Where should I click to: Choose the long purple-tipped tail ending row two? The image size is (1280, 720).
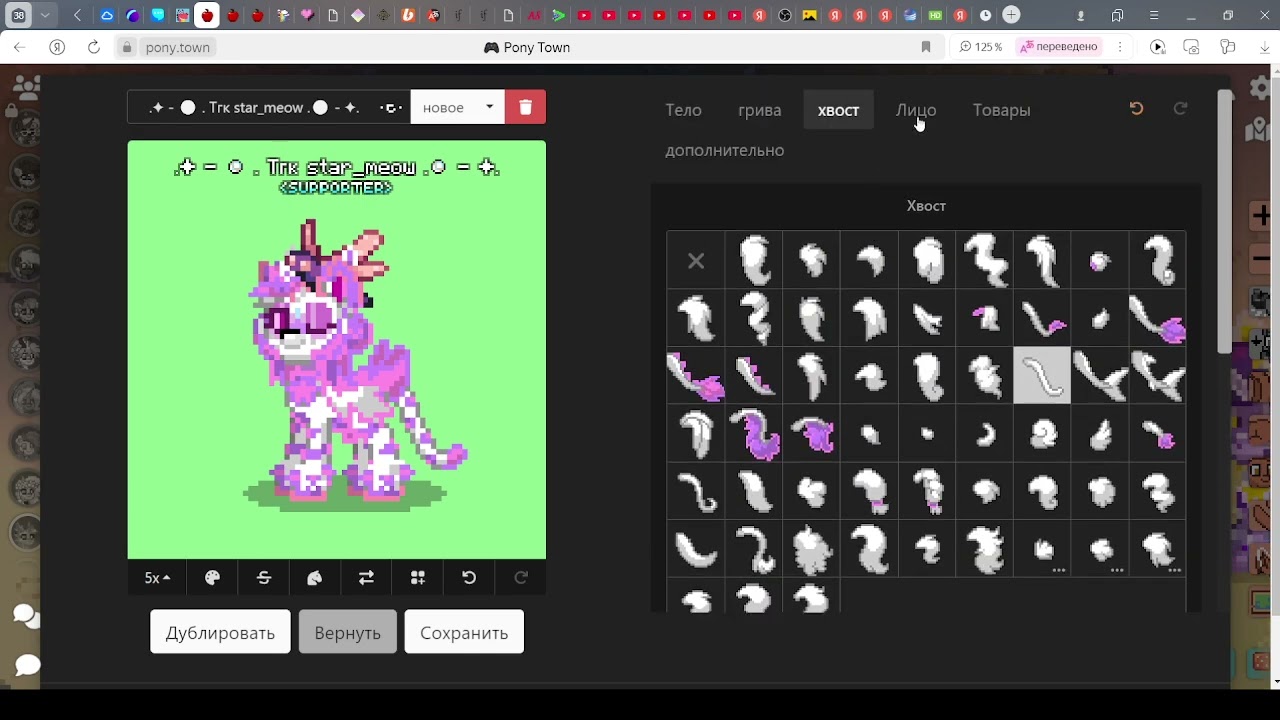click(x=1158, y=319)
